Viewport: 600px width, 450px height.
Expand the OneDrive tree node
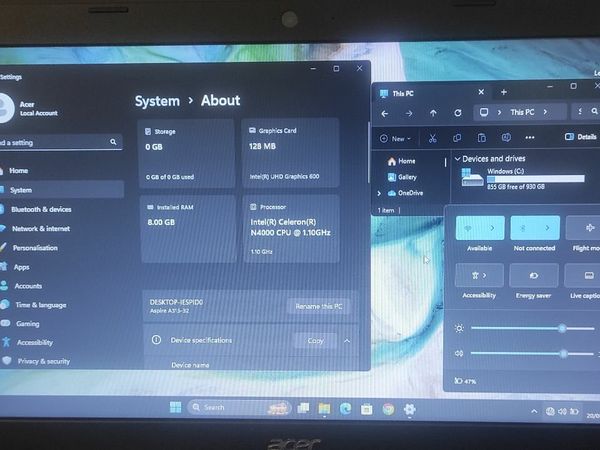coord(379,193)
